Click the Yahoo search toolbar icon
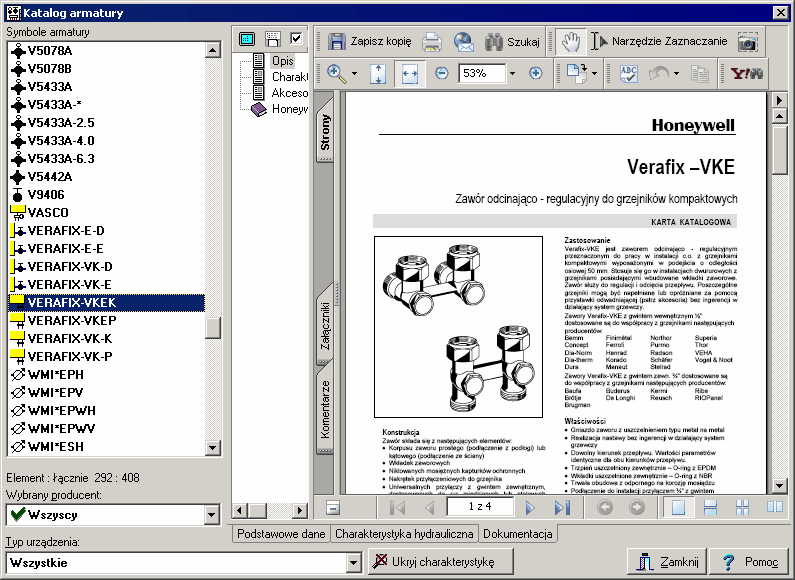The width and height of the screenshot is (795, 580). pos(746,74)
